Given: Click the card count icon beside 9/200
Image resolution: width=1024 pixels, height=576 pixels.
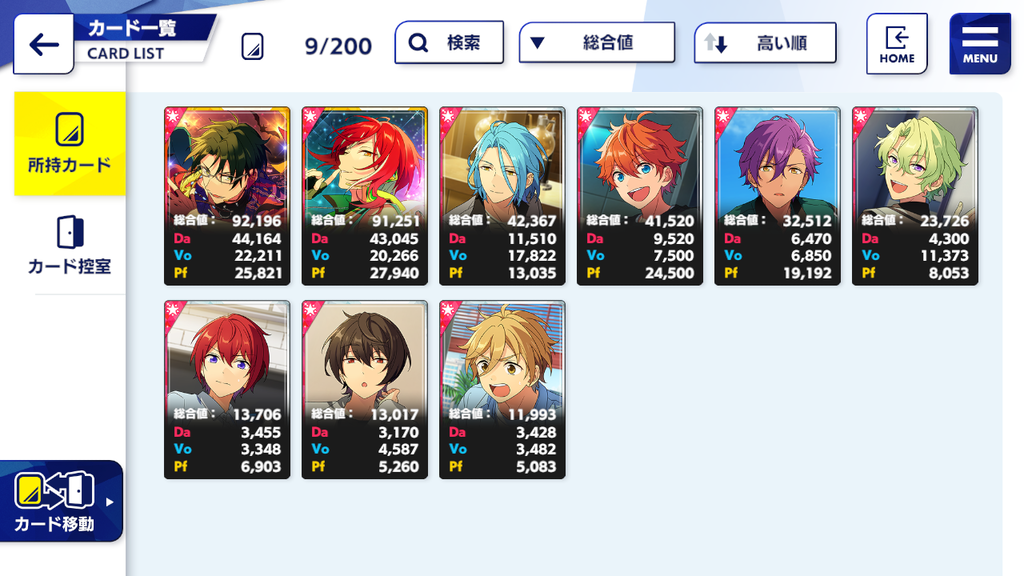Looking at the screenshot, I should (x=252, y=46).
